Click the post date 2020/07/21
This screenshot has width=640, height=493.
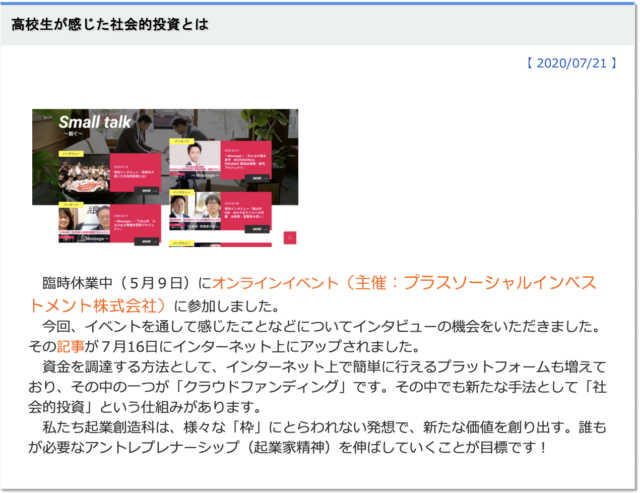[x=571, y=63]
